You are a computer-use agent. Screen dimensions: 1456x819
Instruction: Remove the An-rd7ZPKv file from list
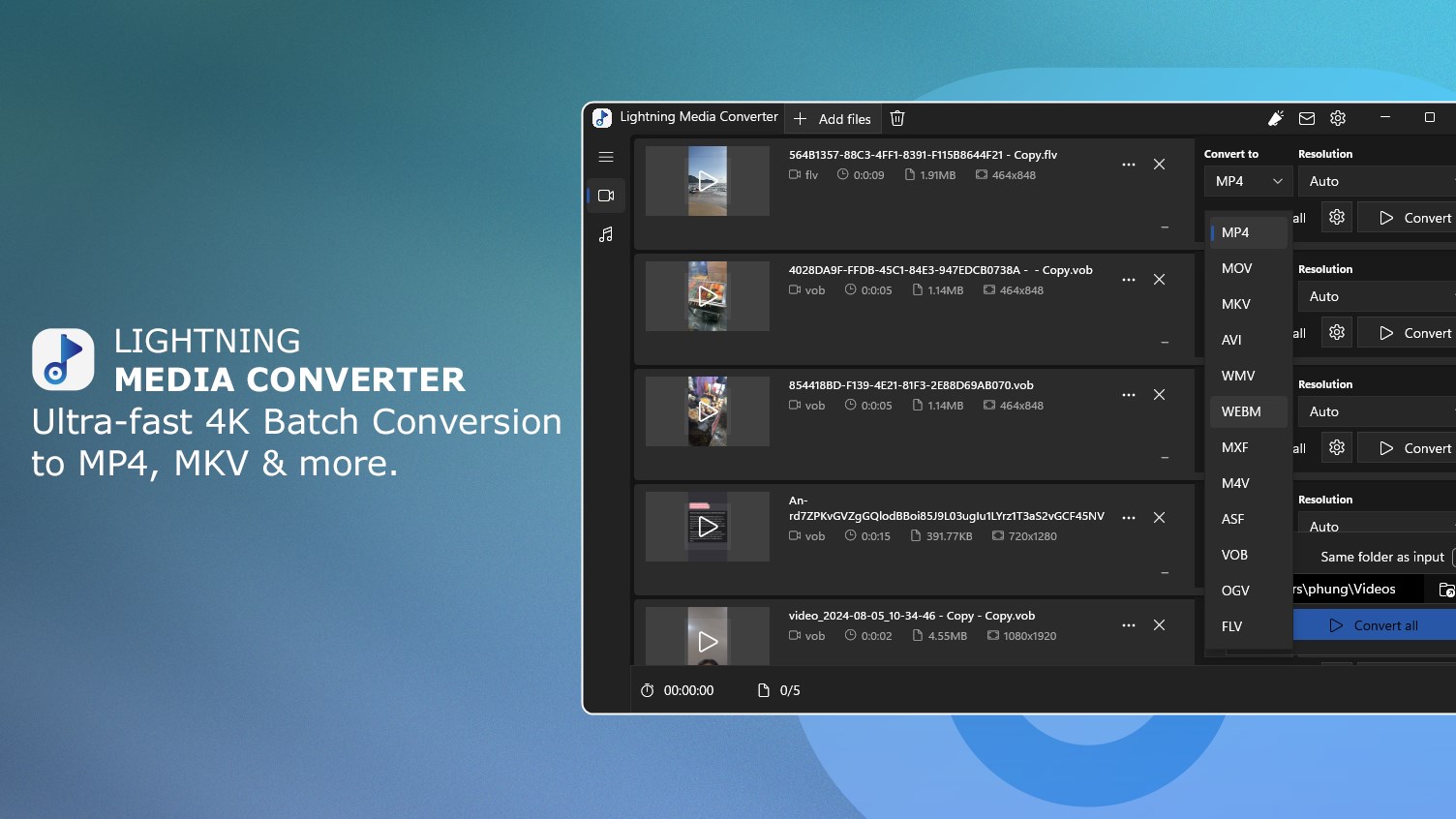1159,518
